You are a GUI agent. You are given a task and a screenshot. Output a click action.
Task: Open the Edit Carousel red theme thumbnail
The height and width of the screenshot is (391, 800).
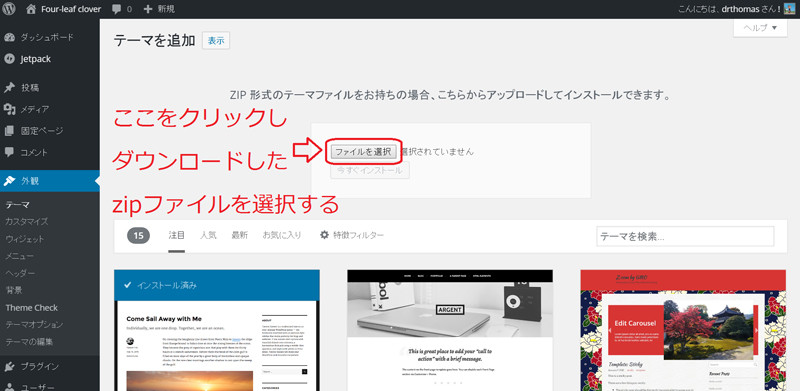point(683,330)
